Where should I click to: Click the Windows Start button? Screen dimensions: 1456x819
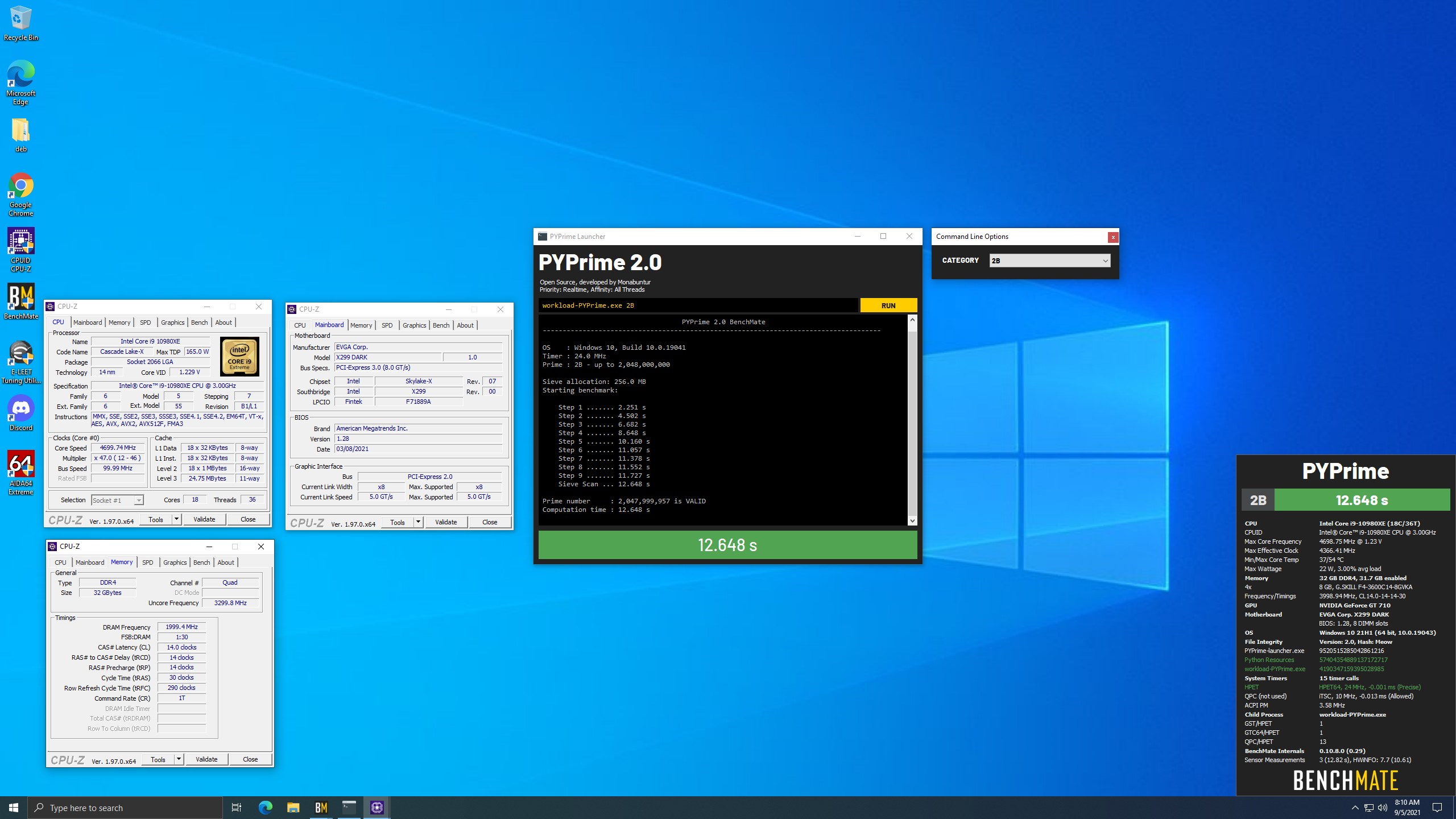click(14, 808)
